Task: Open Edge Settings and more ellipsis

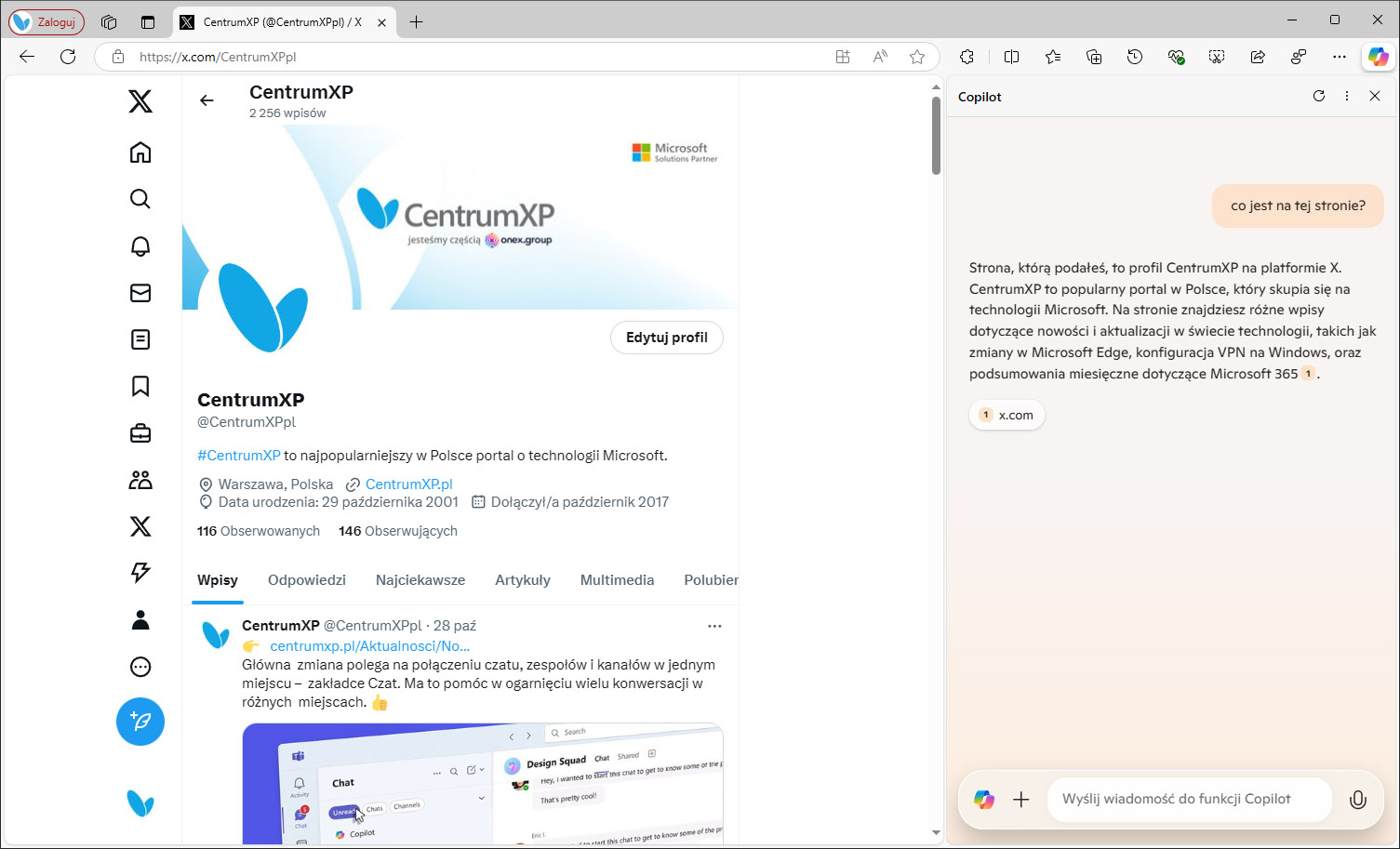Action: 1340,57
